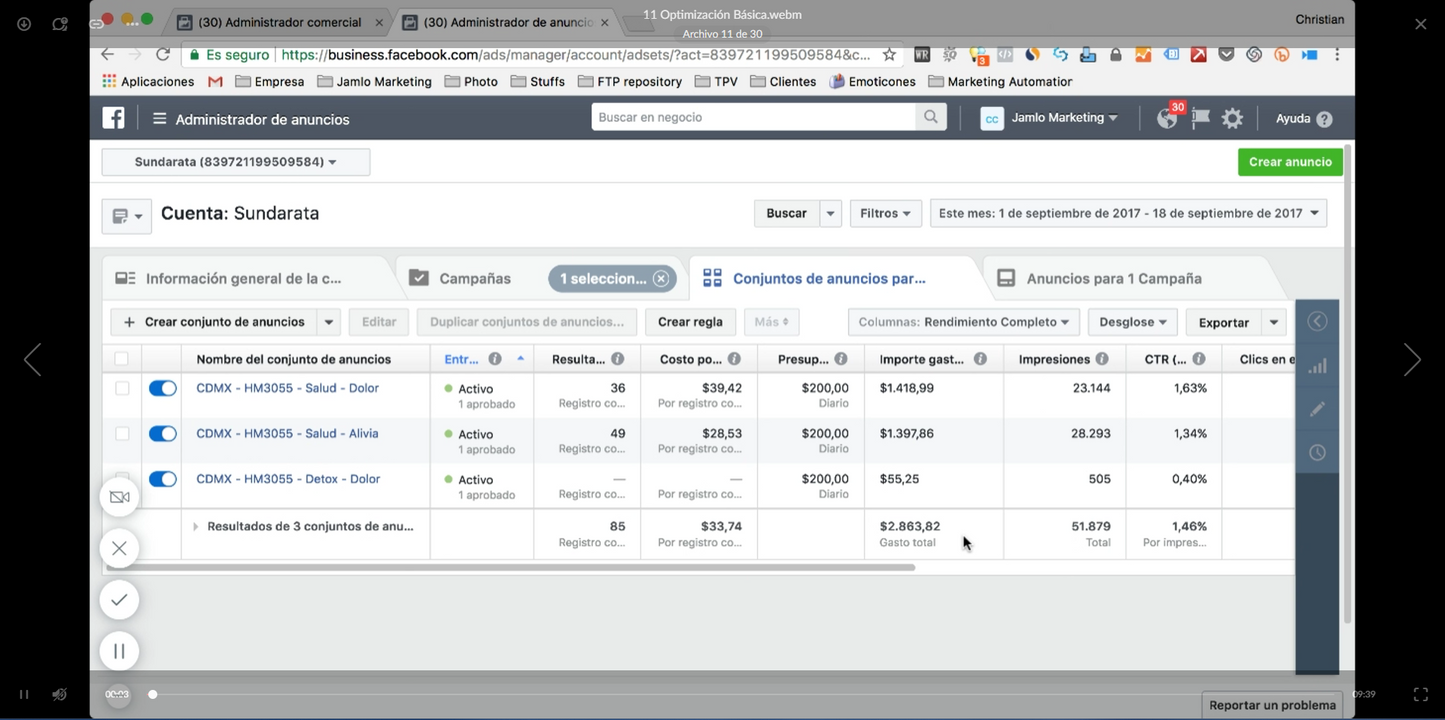Open the Jamlo Marketing business dropdown

(1049, 118)
